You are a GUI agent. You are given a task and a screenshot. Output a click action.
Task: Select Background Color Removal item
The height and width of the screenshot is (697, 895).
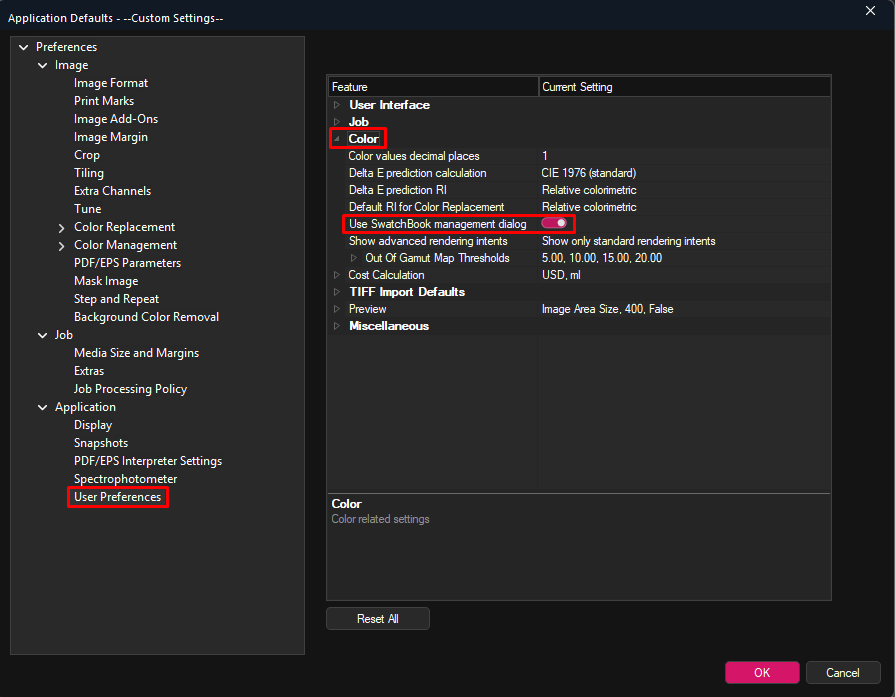[147, 317]
